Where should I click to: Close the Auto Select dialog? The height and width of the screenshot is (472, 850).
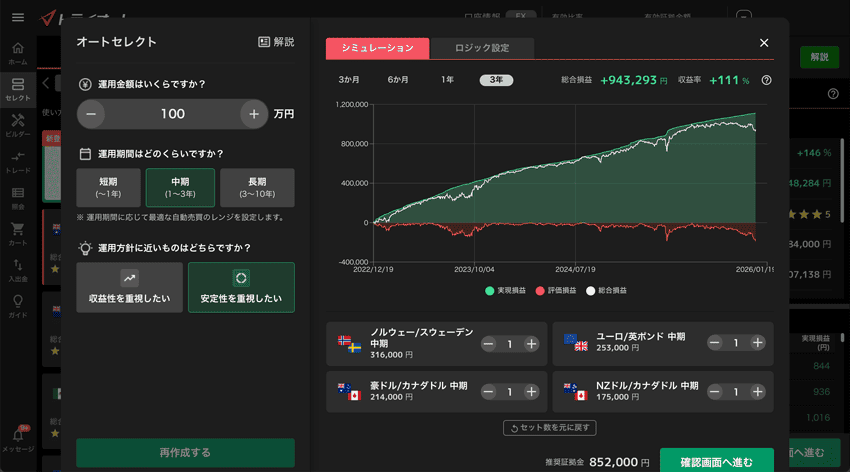coord(764,43)
